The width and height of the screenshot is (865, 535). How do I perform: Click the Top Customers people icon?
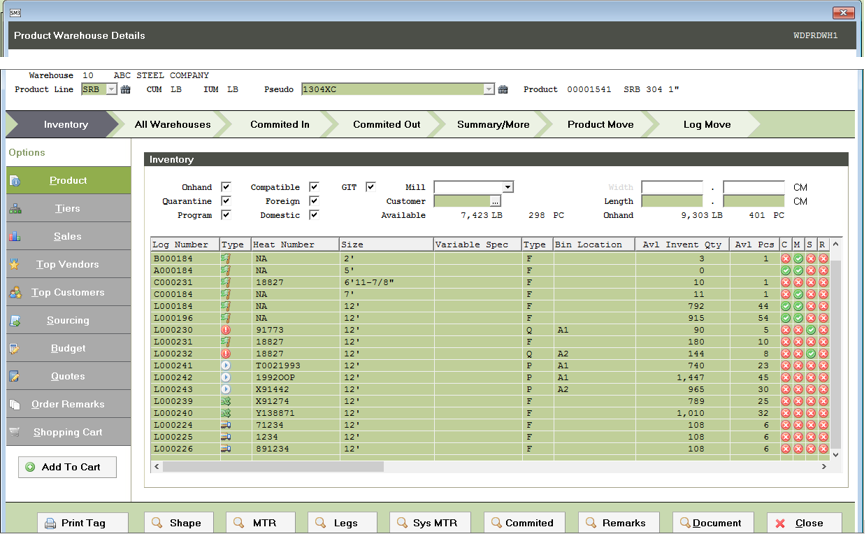pyautogui.click(x=15, y=293)
